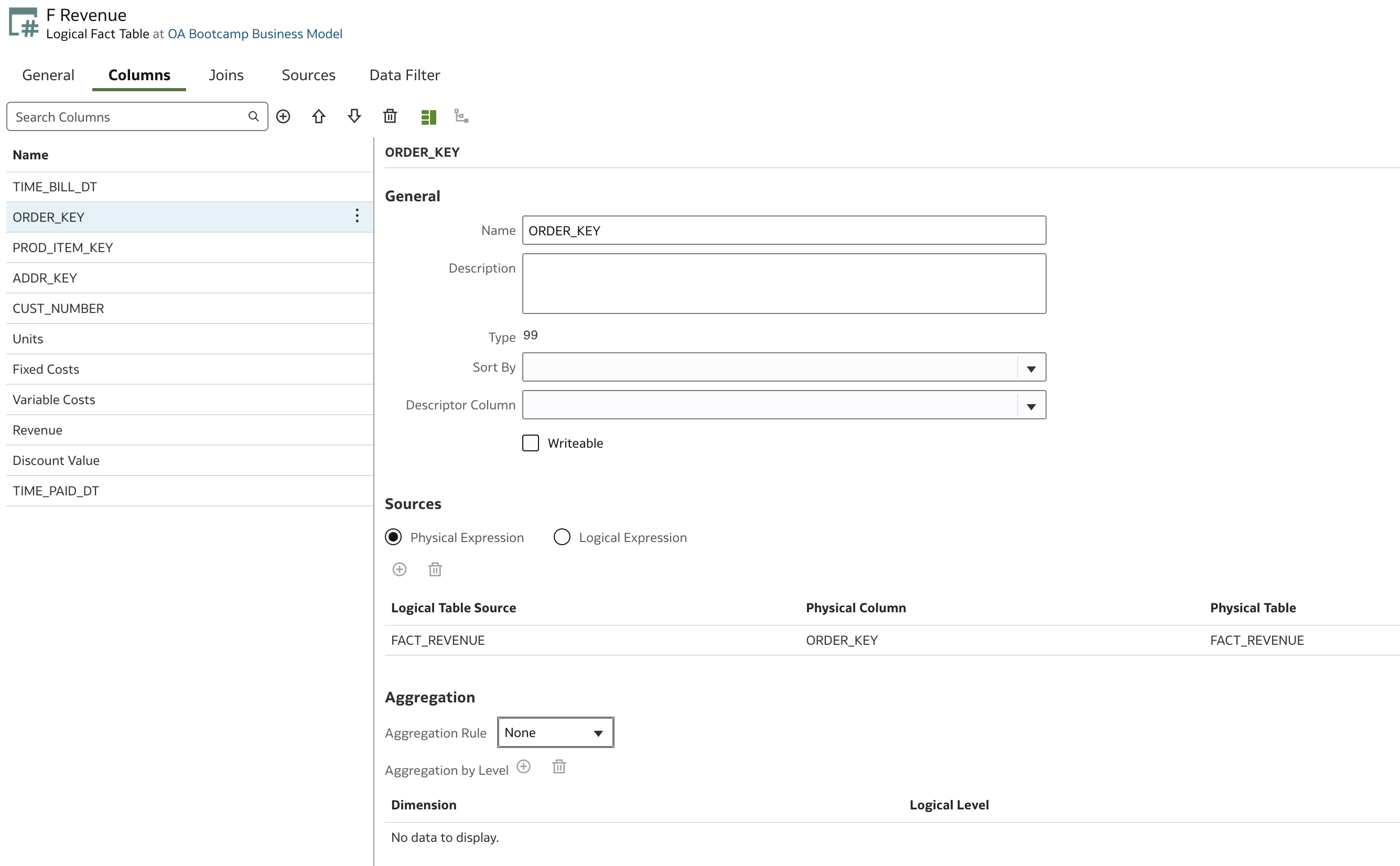Select the Logical Expression radio button

pyautogui.click(x=562, y=537)
